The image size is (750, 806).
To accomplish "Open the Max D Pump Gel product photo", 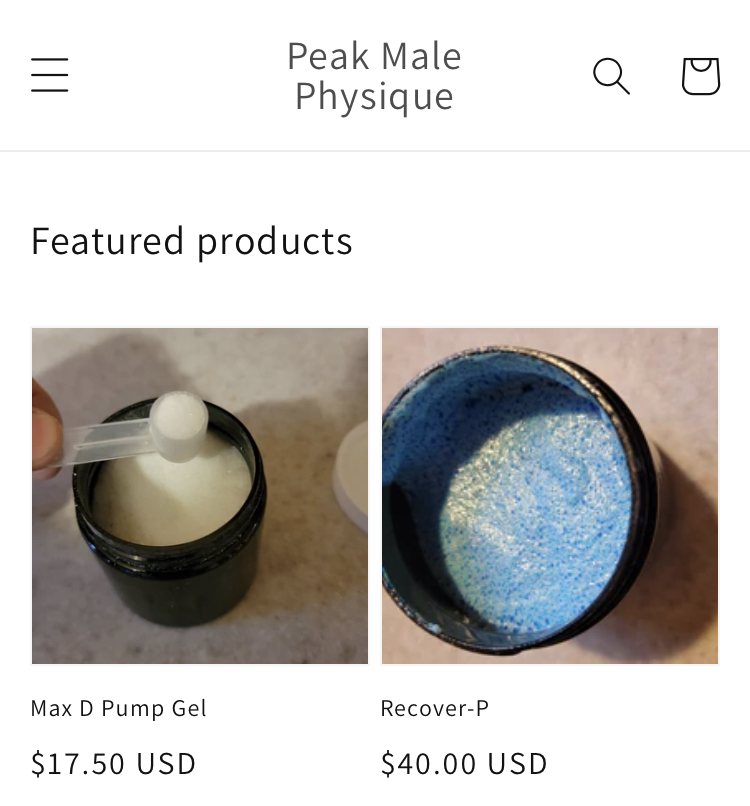I will 200,496.
